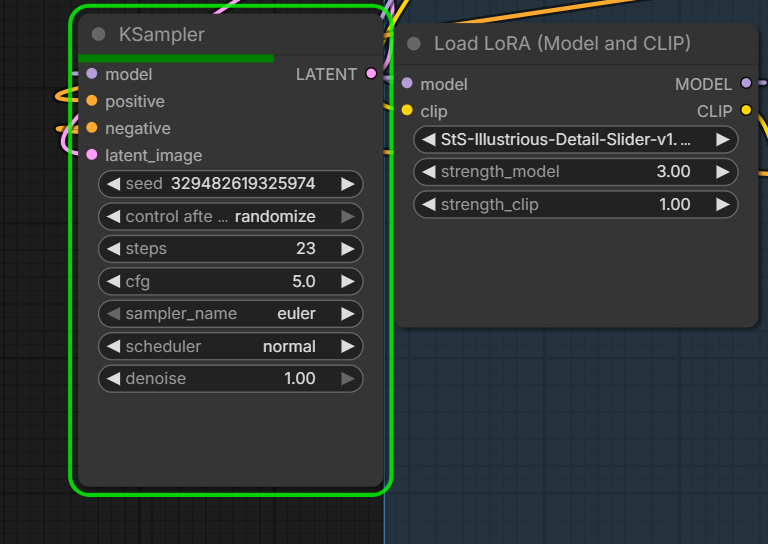Open the scheduler normal dropdown
768x544 pixels.
pyautogui.click(x=231, y=347)
